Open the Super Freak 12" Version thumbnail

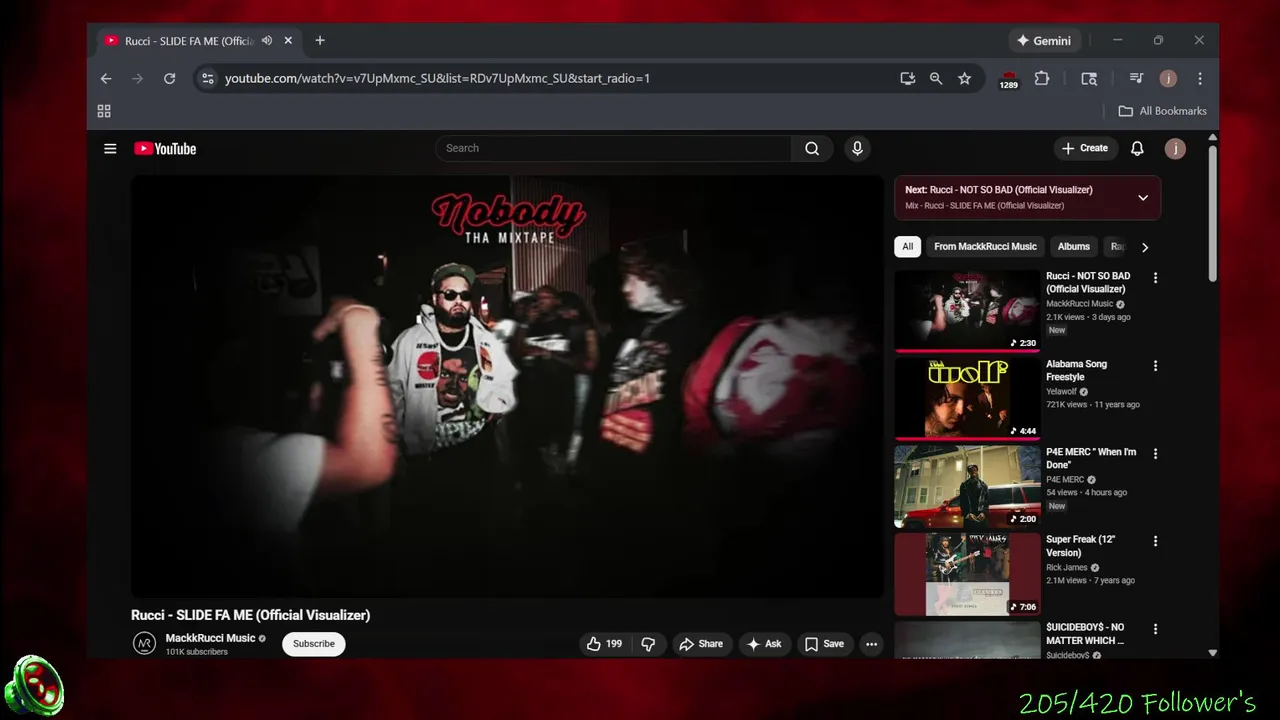tap(967, 574)
